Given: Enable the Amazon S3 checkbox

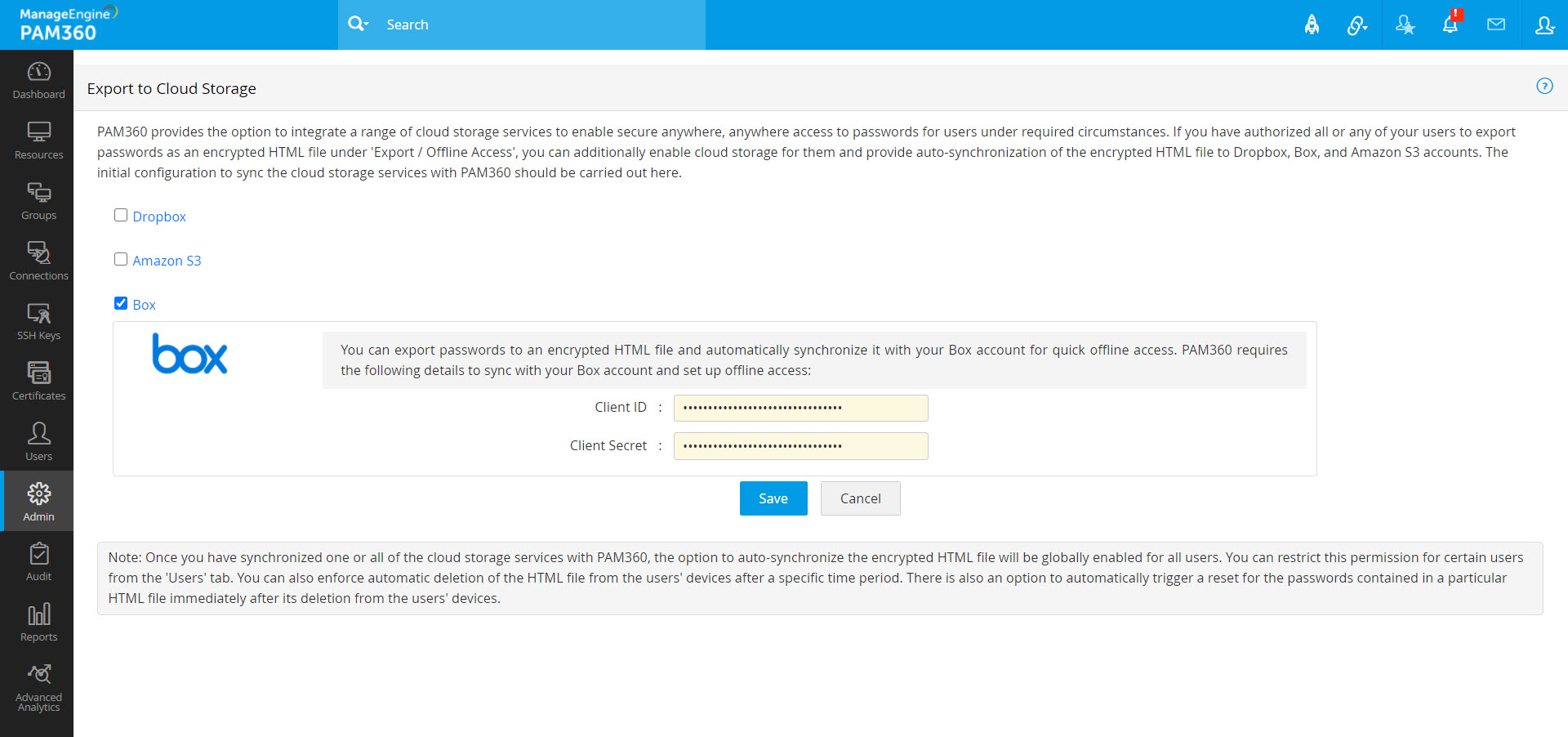Looking at the screenshot, I should (121, 259).
